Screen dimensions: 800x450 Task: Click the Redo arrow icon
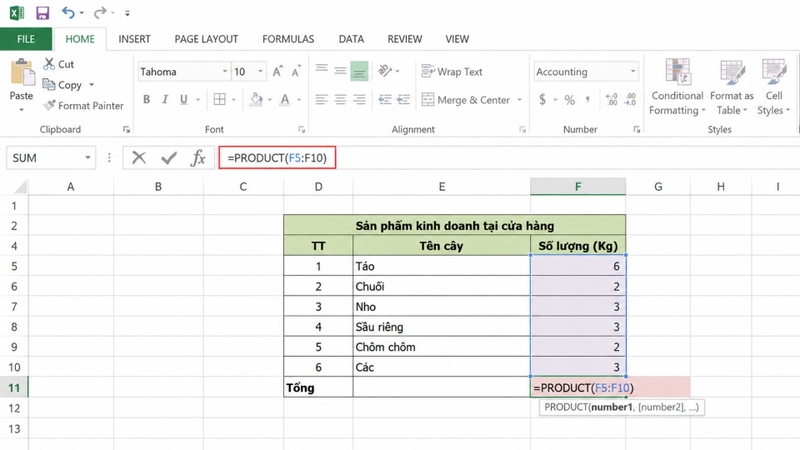point(100,12)
